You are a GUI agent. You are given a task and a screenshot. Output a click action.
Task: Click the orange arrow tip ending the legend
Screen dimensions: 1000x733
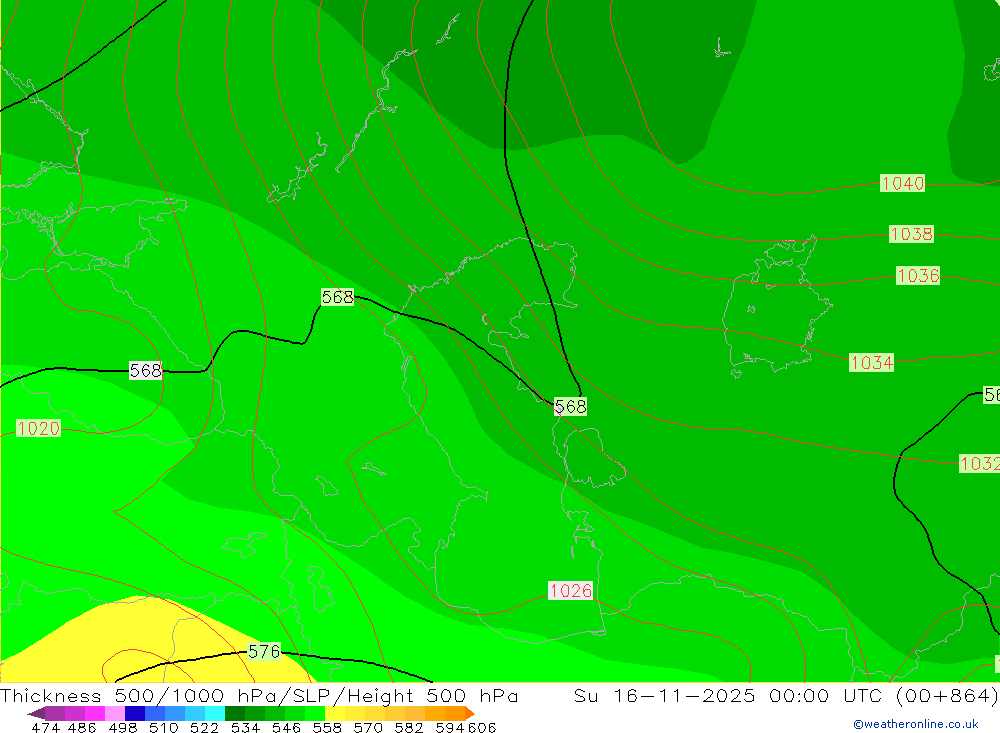coord(470,713)
